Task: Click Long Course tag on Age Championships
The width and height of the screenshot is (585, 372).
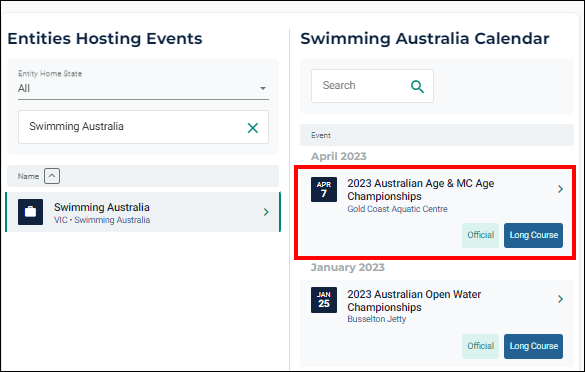Action: tap(533, 235)
